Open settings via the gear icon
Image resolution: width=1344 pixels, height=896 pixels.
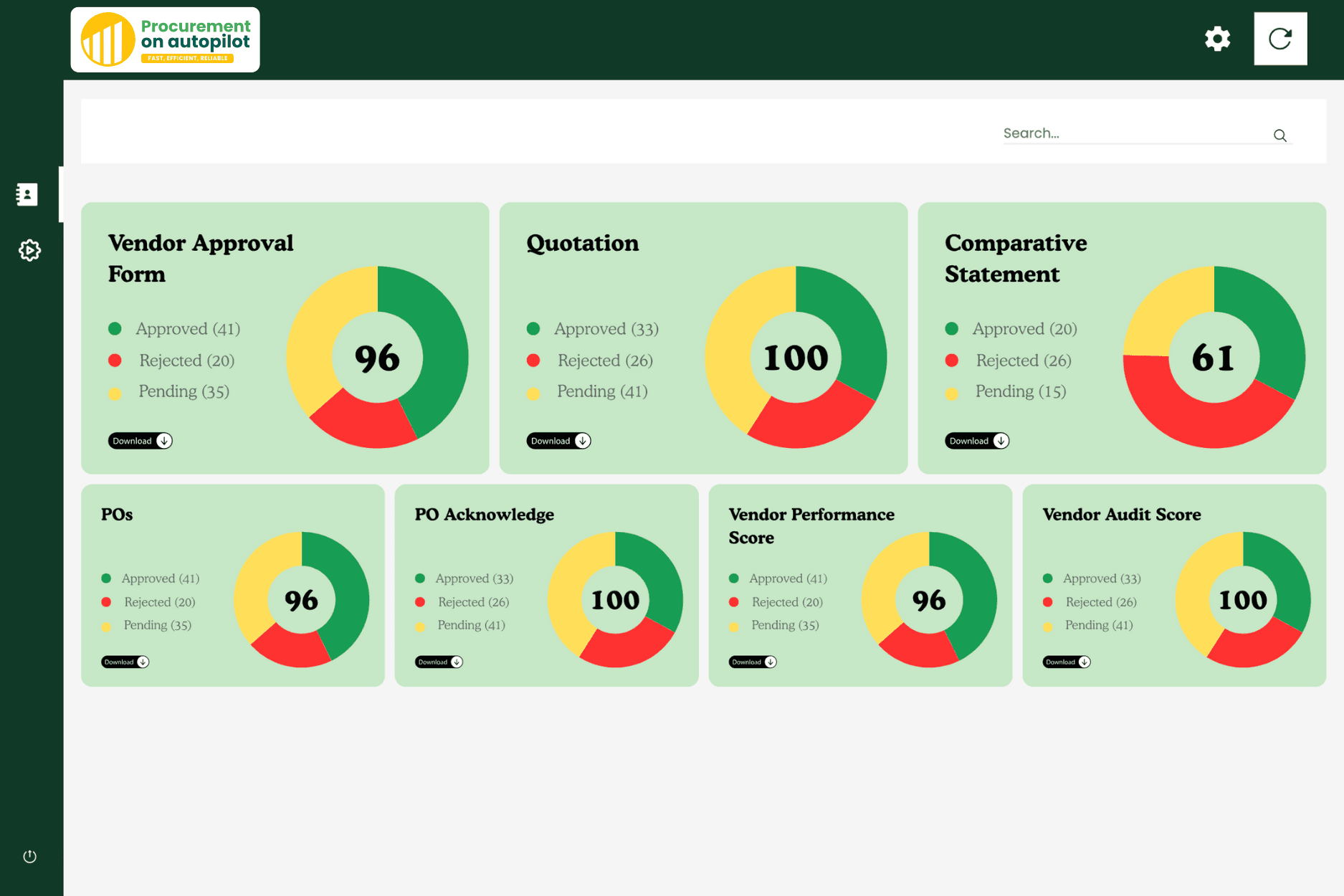1216,39
